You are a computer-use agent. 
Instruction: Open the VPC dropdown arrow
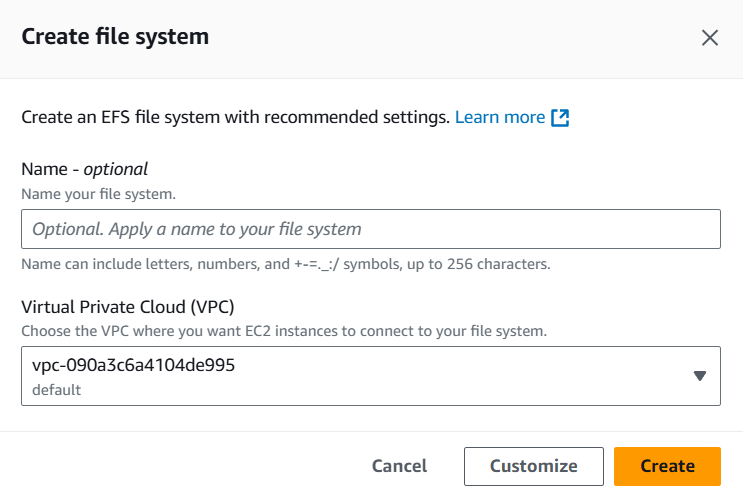(700, 376)
